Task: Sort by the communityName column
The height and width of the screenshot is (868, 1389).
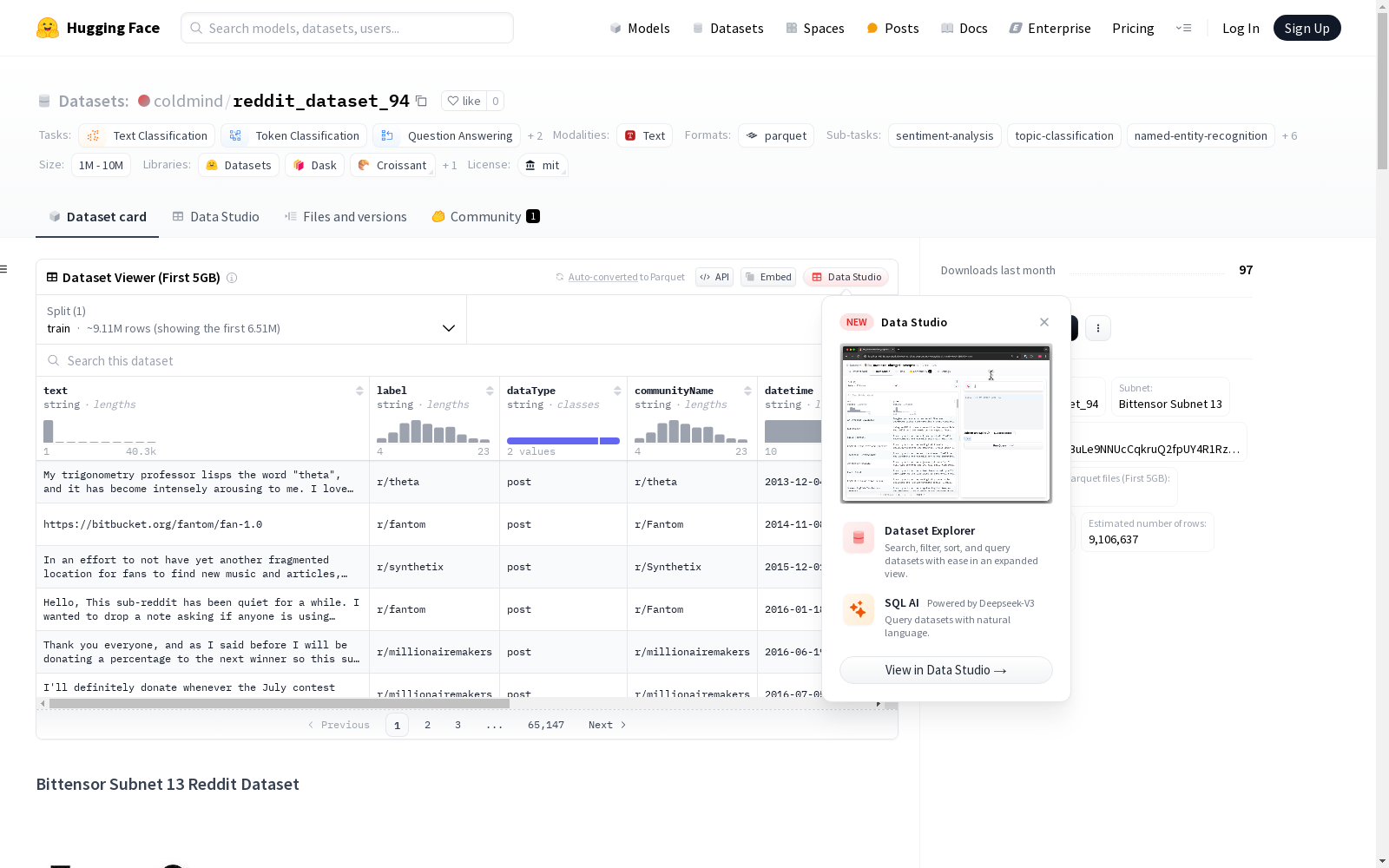Action: 747,391
